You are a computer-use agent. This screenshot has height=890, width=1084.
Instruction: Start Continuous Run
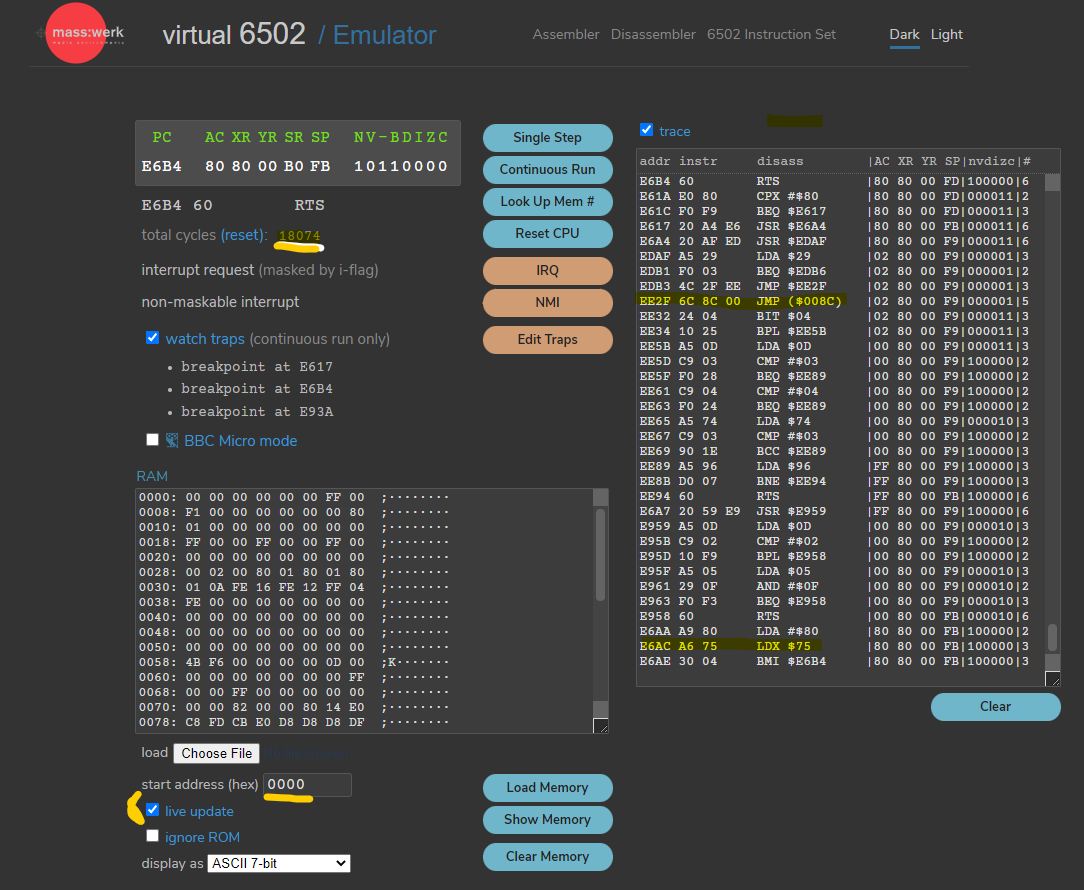click(548, 169)
